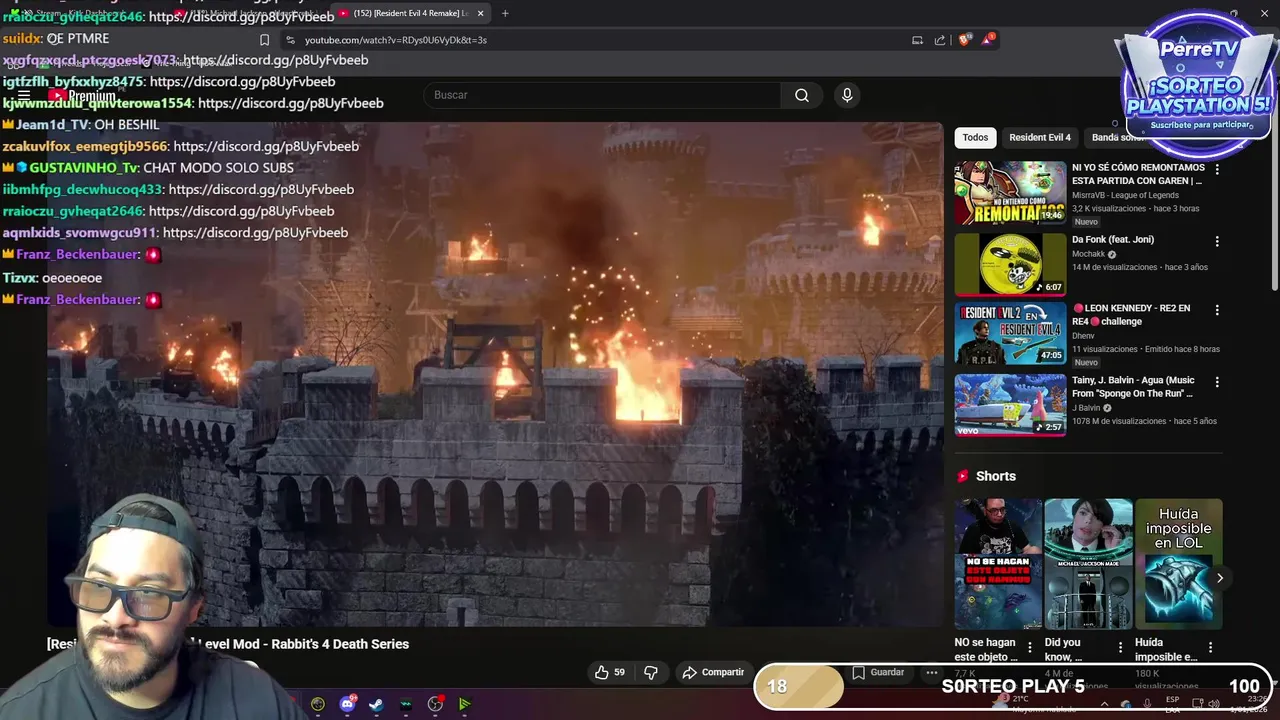This screenshot has height=720, width=1280.
Task: Share the video with Compartir
Action: click(x=713, y=672)
